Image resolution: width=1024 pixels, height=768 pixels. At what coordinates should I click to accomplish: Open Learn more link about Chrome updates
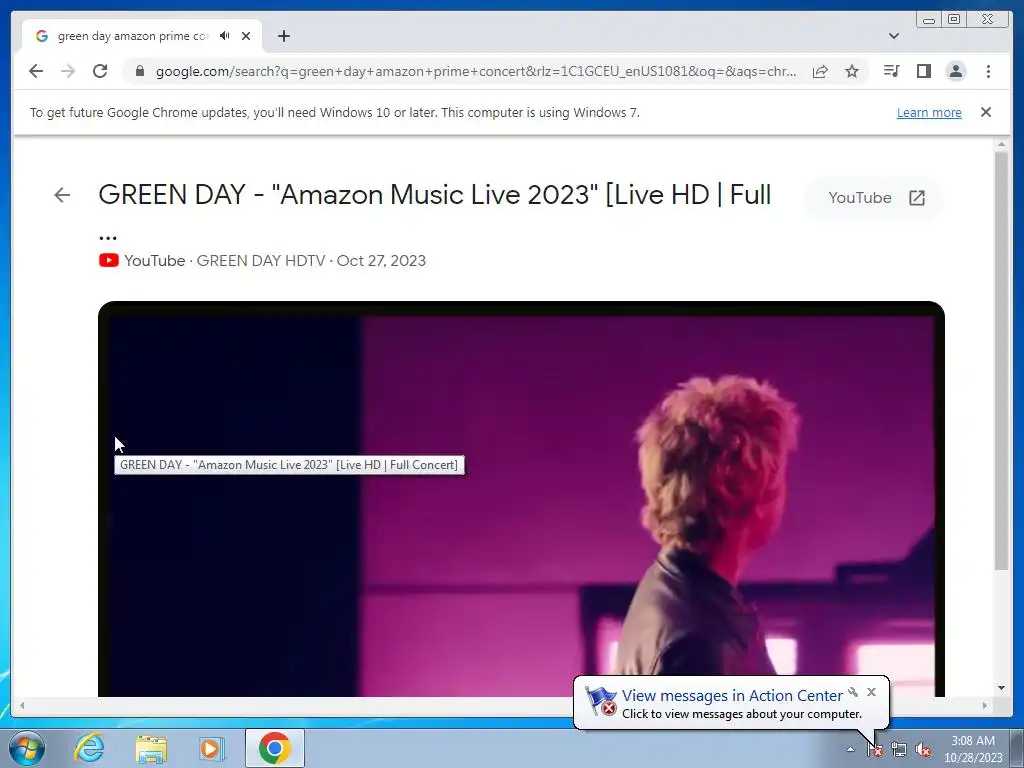coord(929,112)
